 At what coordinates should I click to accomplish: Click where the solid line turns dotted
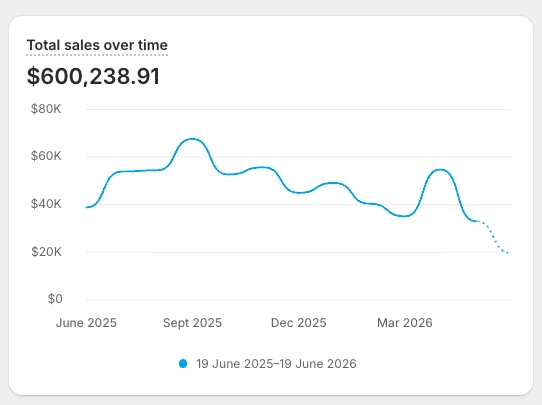(478, 221)
